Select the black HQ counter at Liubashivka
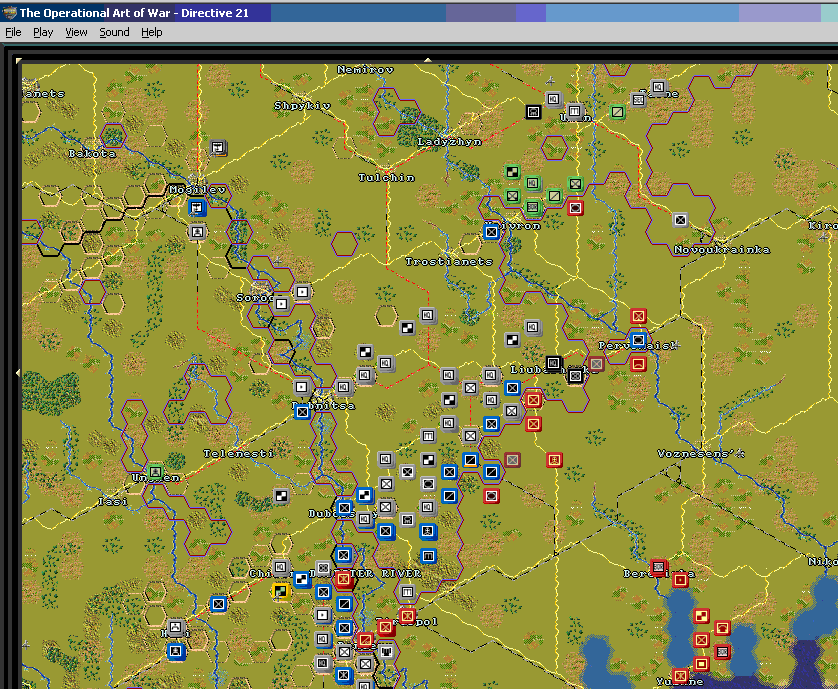Image resolution: width=839 pixels, height=689 pixels. (x=554, y=364)
